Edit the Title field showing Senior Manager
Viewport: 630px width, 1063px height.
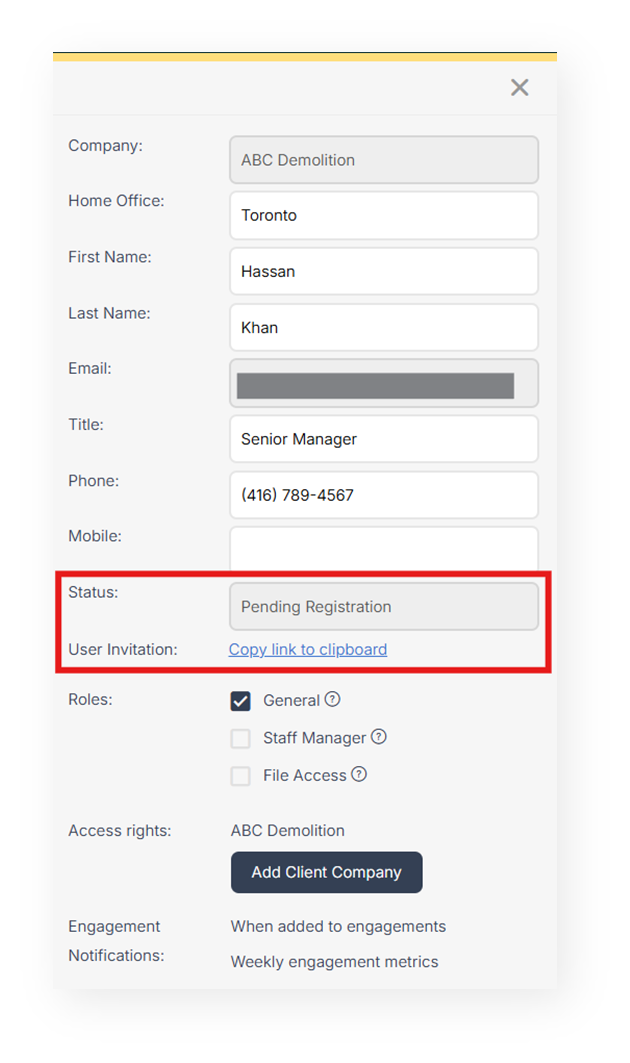pyautogui.click(x=384, y=439)
